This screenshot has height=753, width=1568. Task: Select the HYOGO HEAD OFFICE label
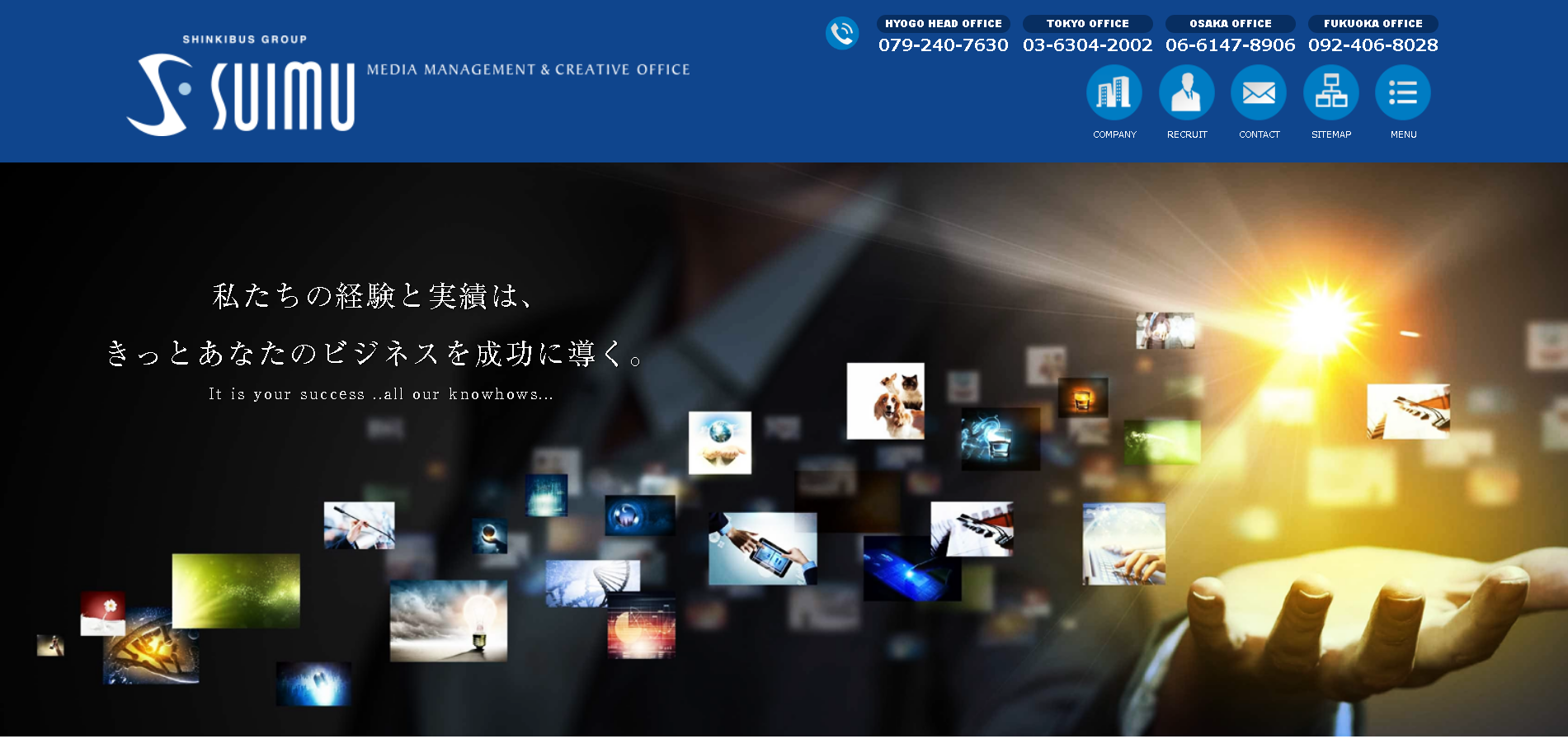pos(943,24)
